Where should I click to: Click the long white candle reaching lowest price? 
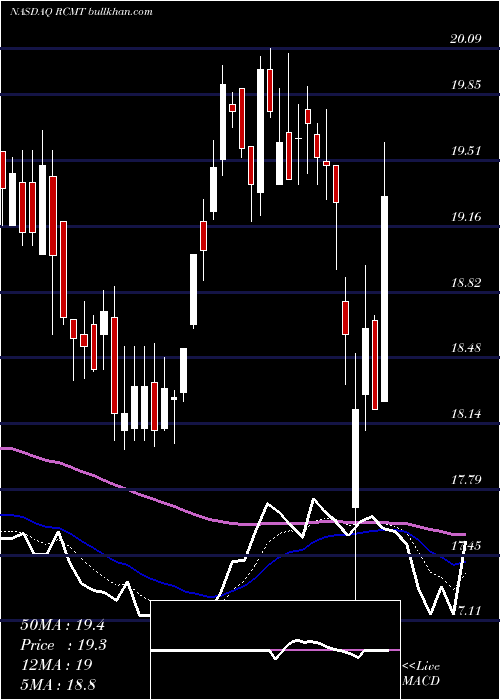355,458
